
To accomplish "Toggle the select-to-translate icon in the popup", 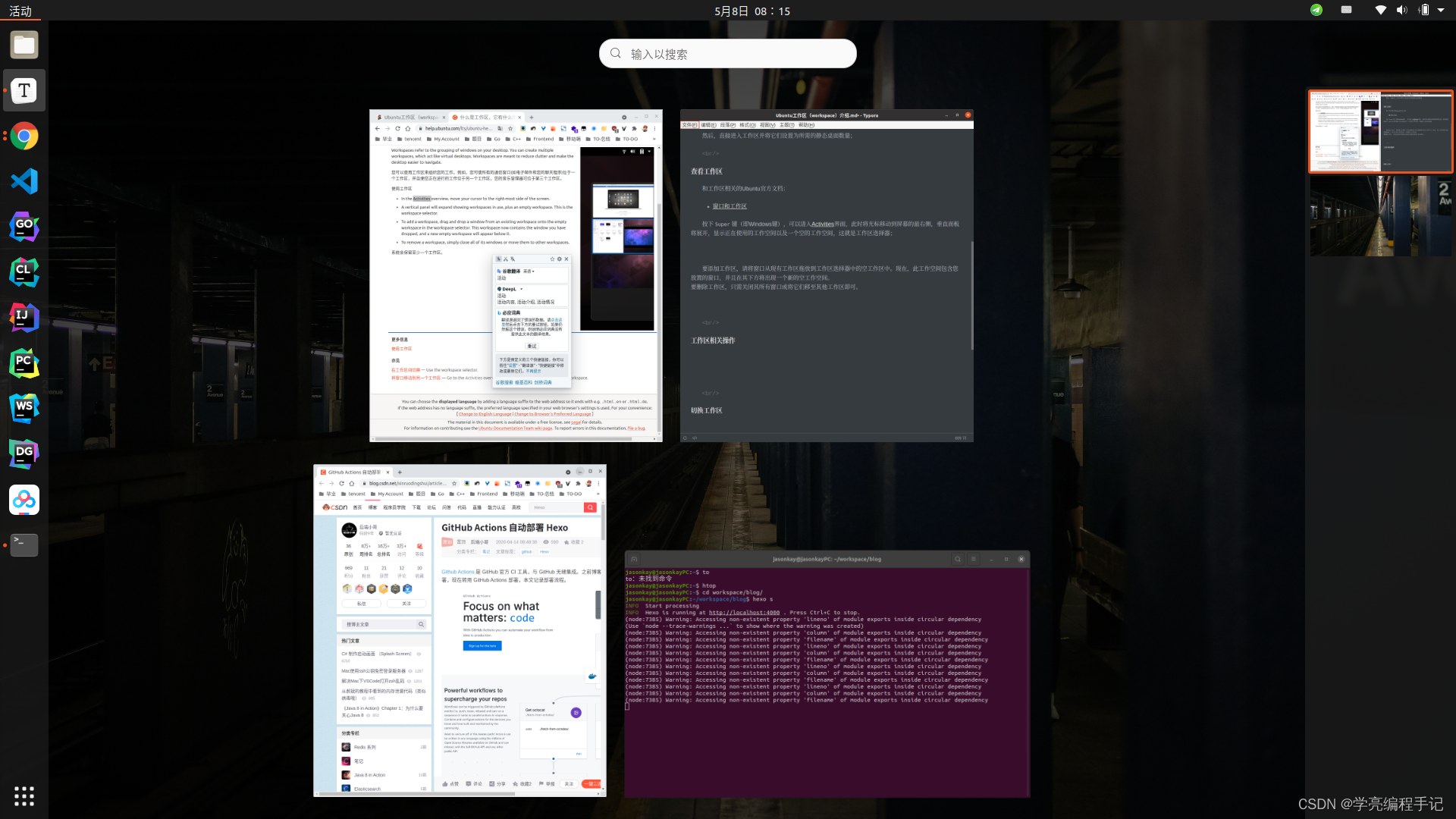I will (x=499, y=259).
